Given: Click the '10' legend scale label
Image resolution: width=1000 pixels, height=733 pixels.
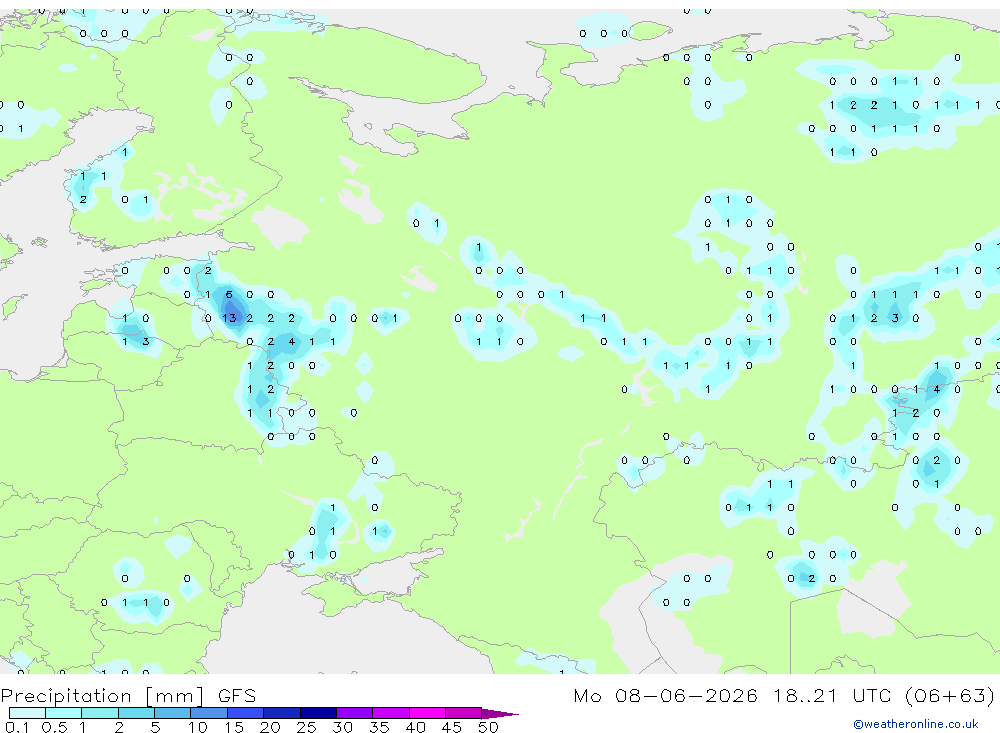Looking at the screenshot, I should (197, 727).
